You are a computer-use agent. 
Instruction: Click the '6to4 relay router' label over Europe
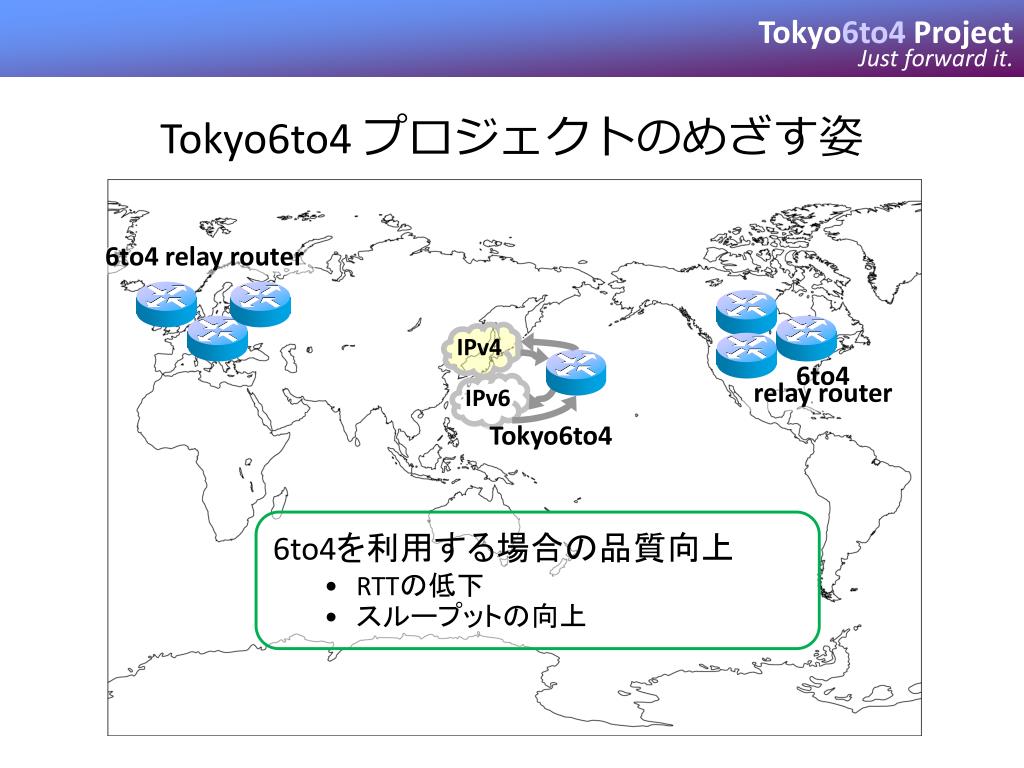pos(204,257)
